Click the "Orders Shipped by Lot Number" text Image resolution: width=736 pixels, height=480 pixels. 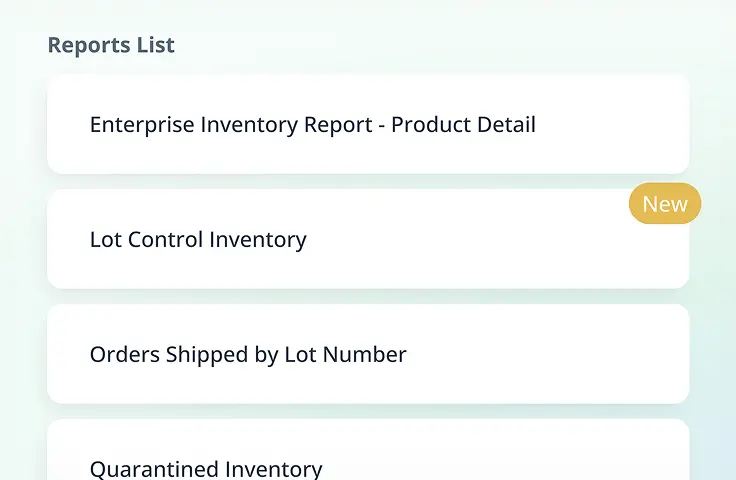click(x=248, y=355)
